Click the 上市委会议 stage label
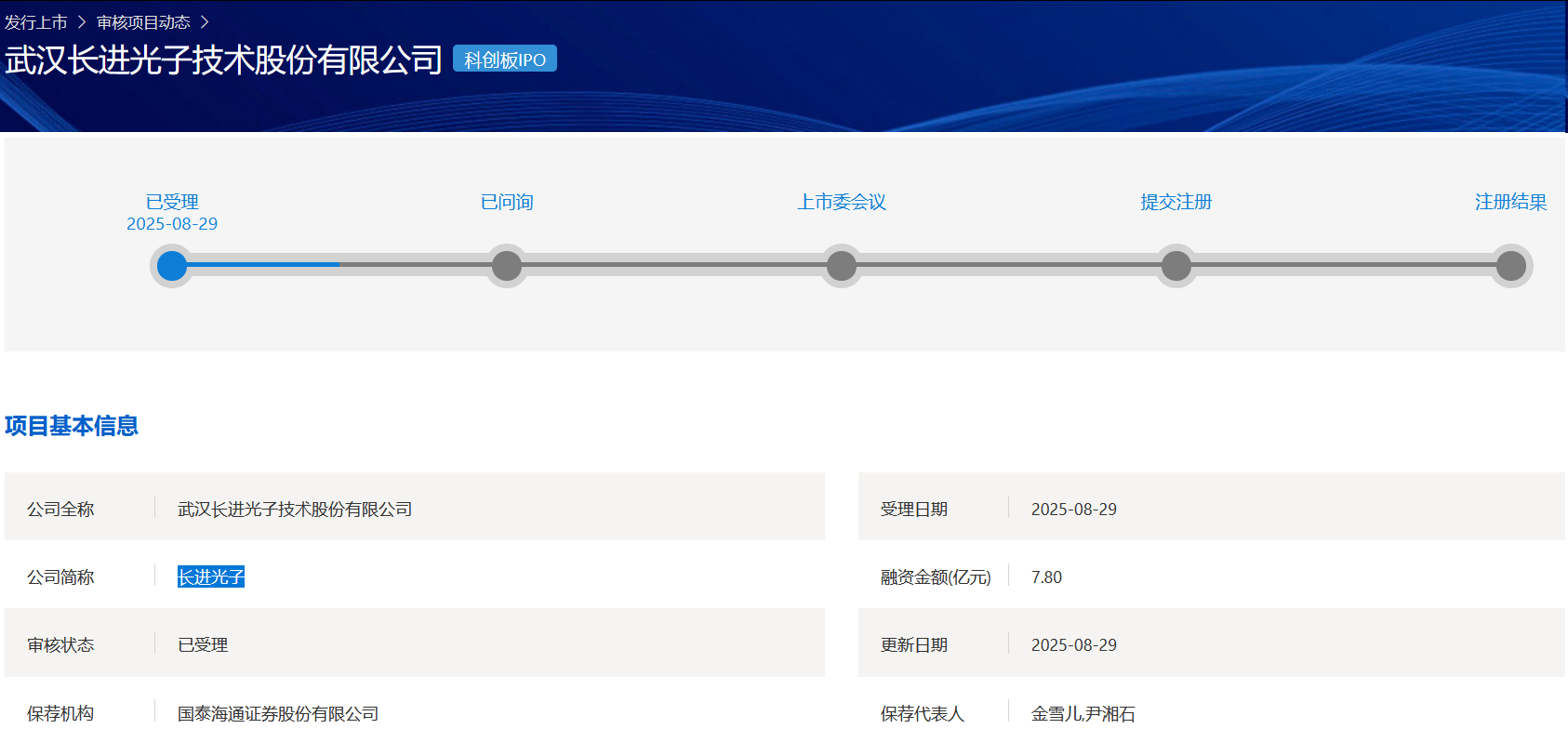Viewport: 1568px width, 742px height. [842, 202]
